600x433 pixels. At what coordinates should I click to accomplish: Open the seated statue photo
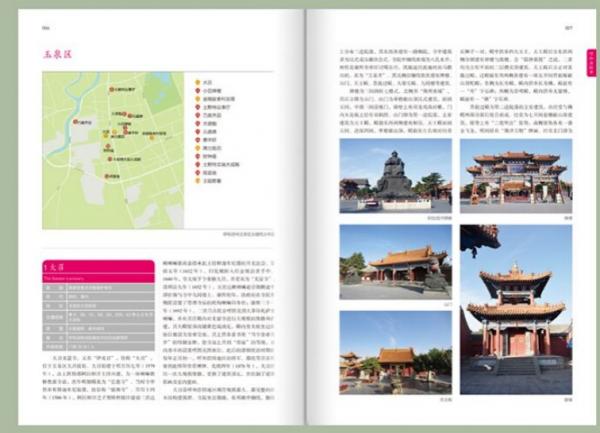(395, 174)
